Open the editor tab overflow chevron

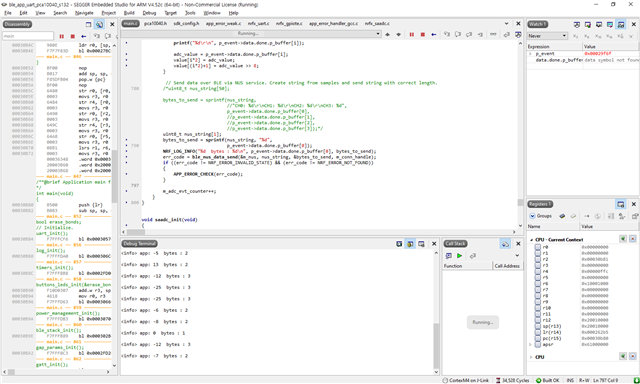coord(507,24)
